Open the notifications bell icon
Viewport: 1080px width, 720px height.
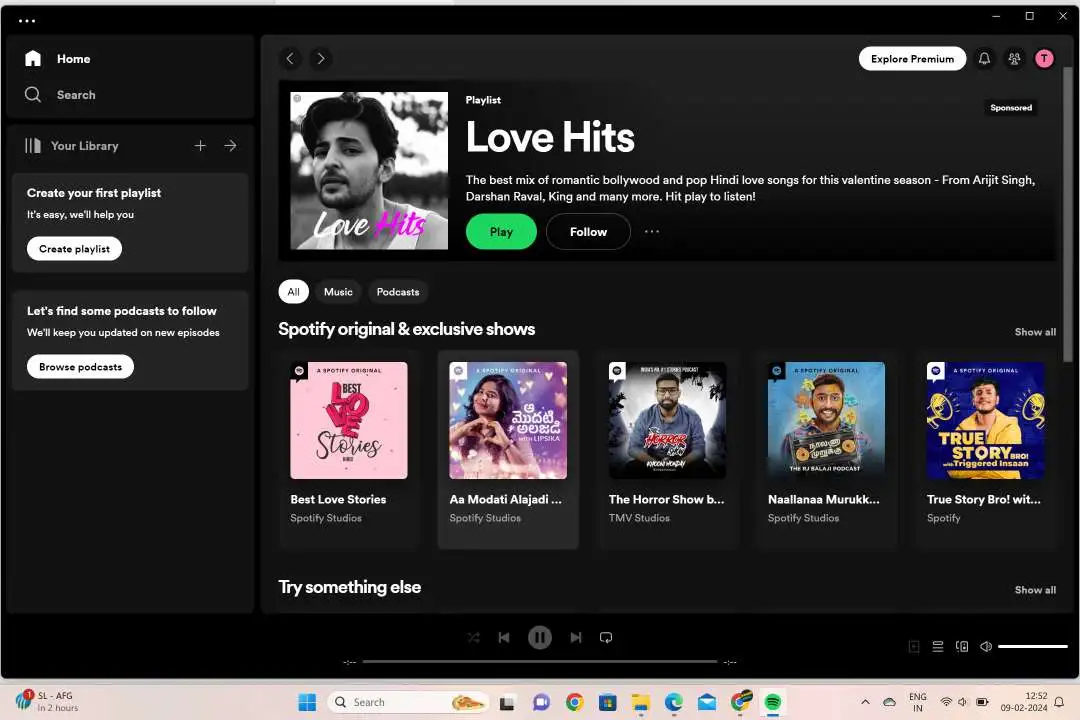coord(984,58)
